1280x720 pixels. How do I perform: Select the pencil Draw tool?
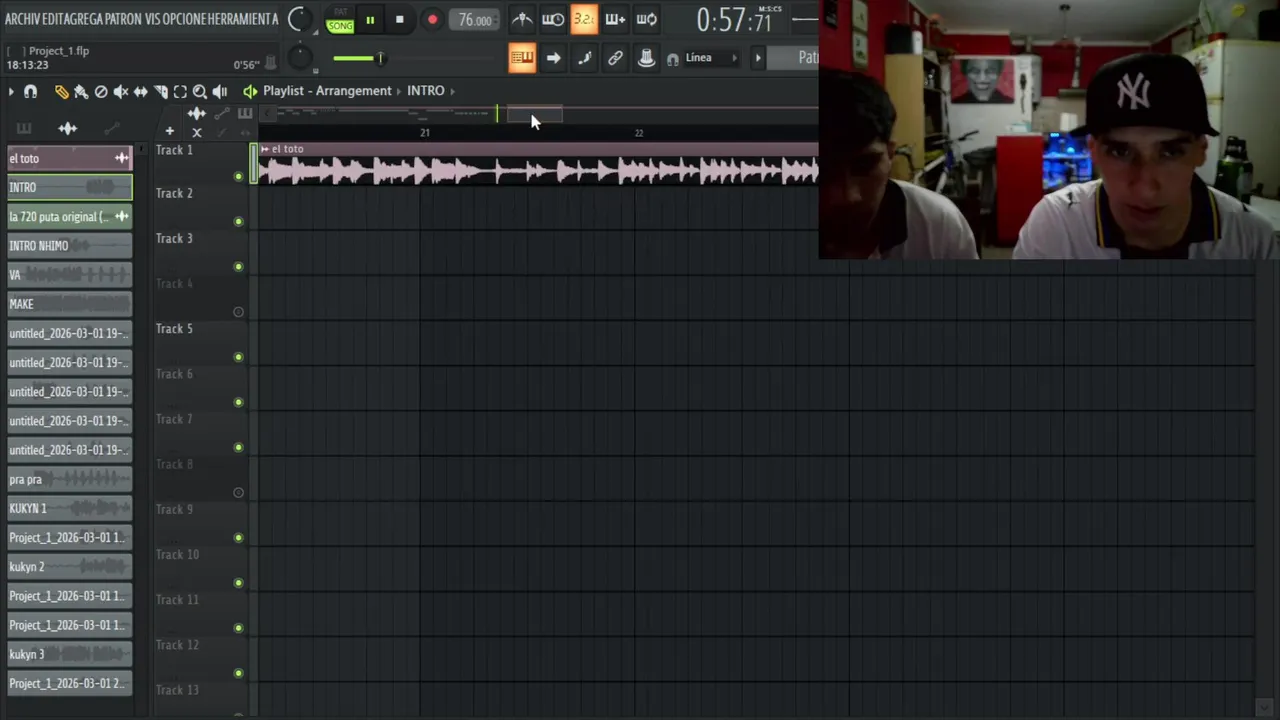61,92
